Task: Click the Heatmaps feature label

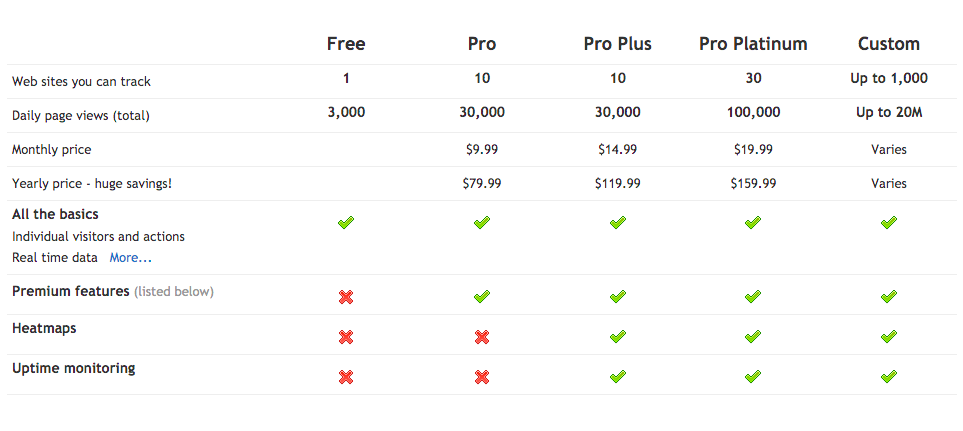Action: click(x=44, y=328)
